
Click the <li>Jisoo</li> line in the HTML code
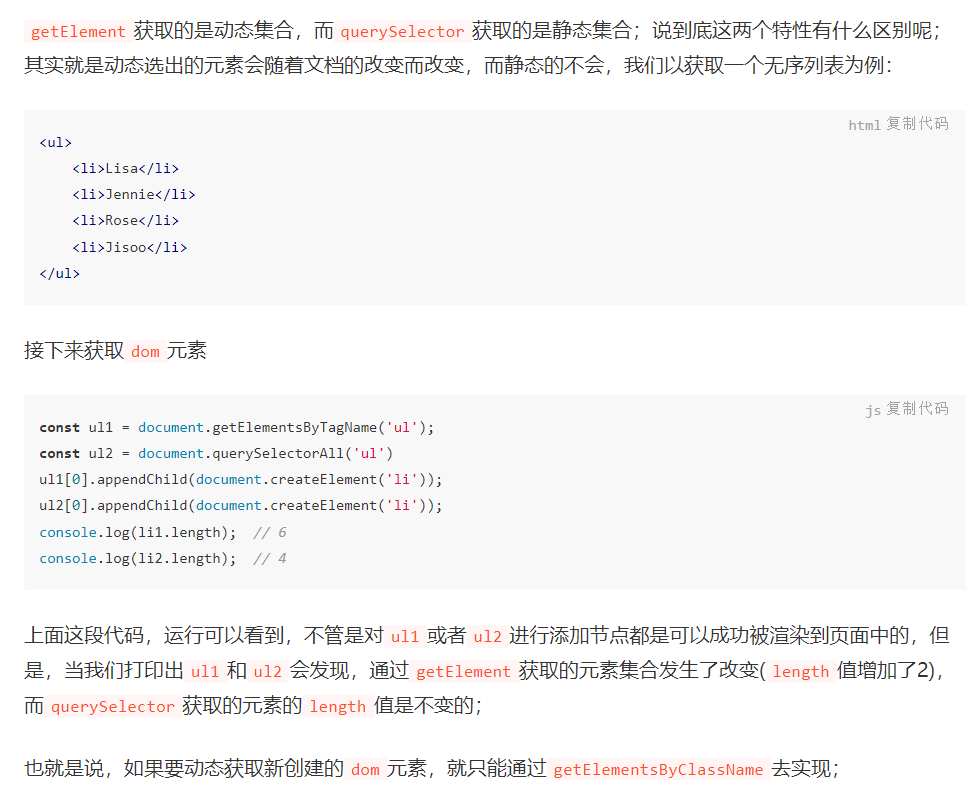pos(131,247)
